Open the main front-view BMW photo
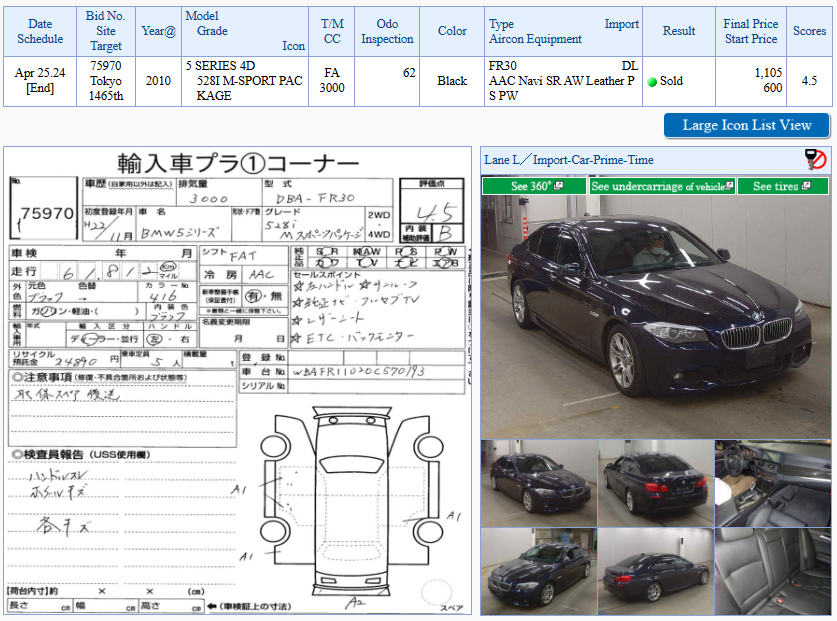837x621 pixels. coord(656,317)
